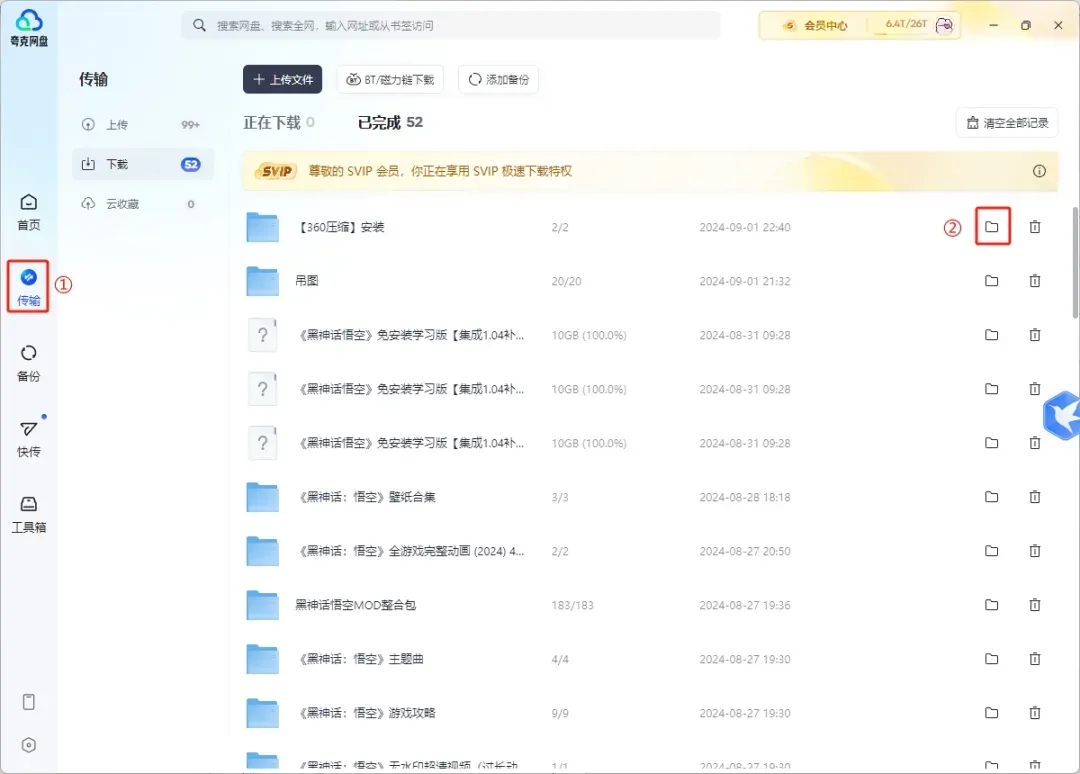
Task: Click the date 2024-09-01 22:40
Action: pyautogui.click(x=745, y=227)
